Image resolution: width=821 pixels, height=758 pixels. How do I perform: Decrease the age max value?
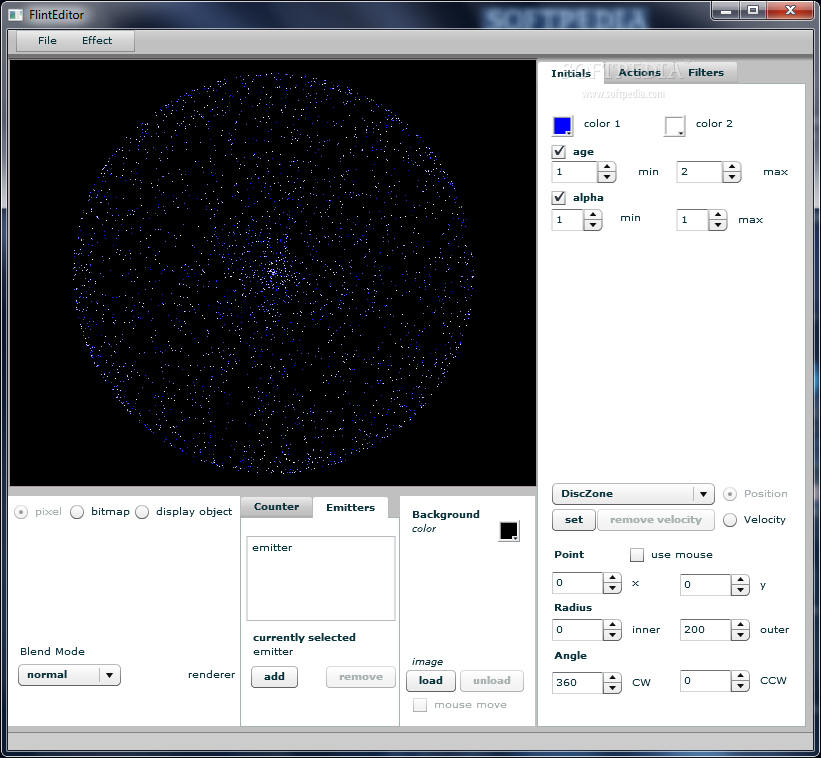click(732, 177)
